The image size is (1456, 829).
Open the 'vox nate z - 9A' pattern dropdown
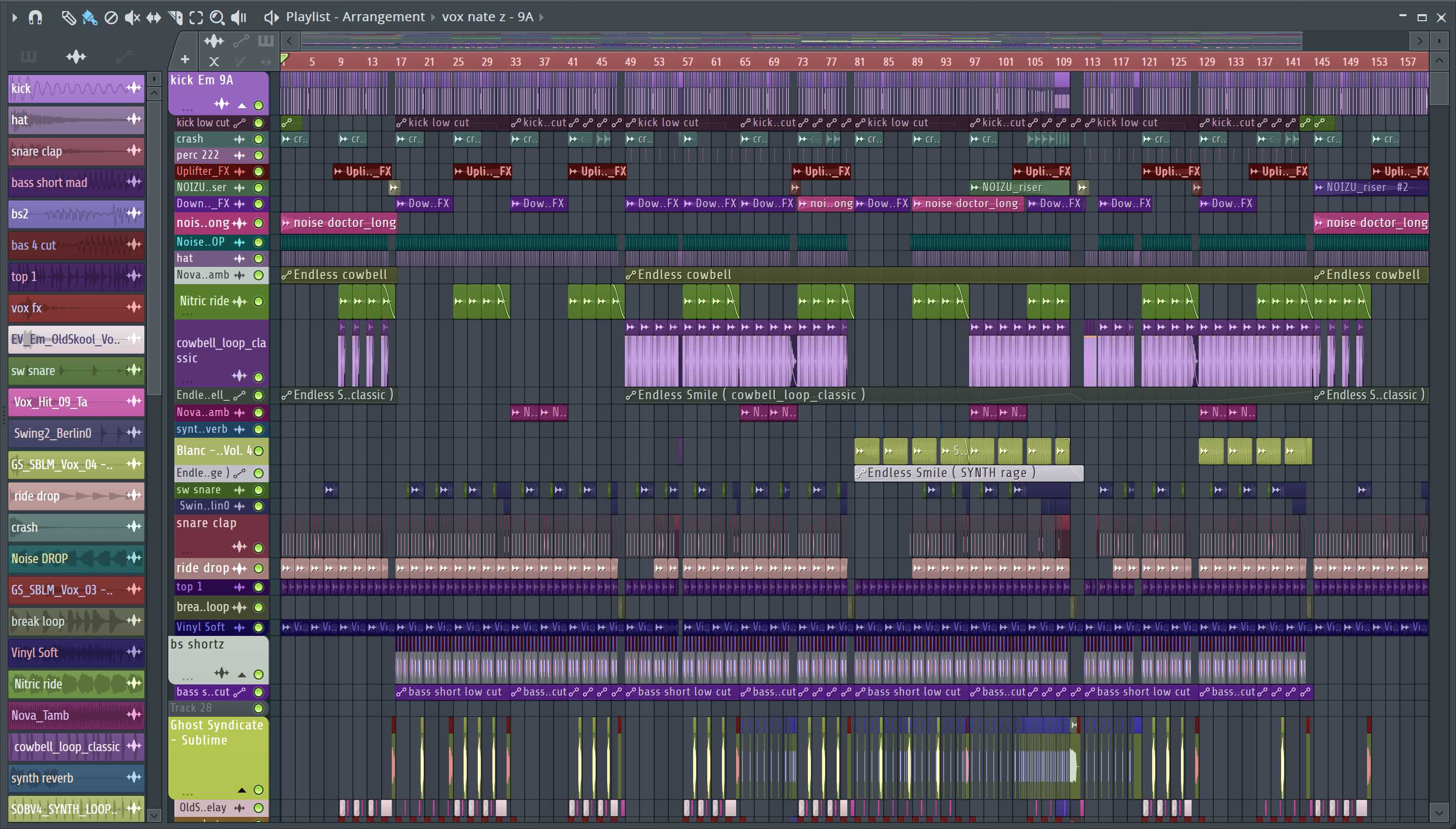point(541,17)
